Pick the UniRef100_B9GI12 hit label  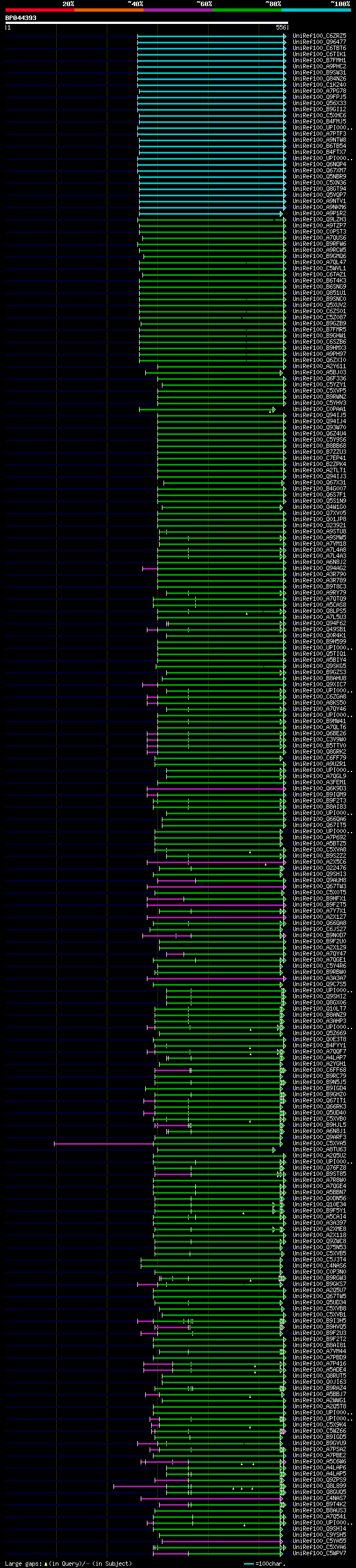319,109
